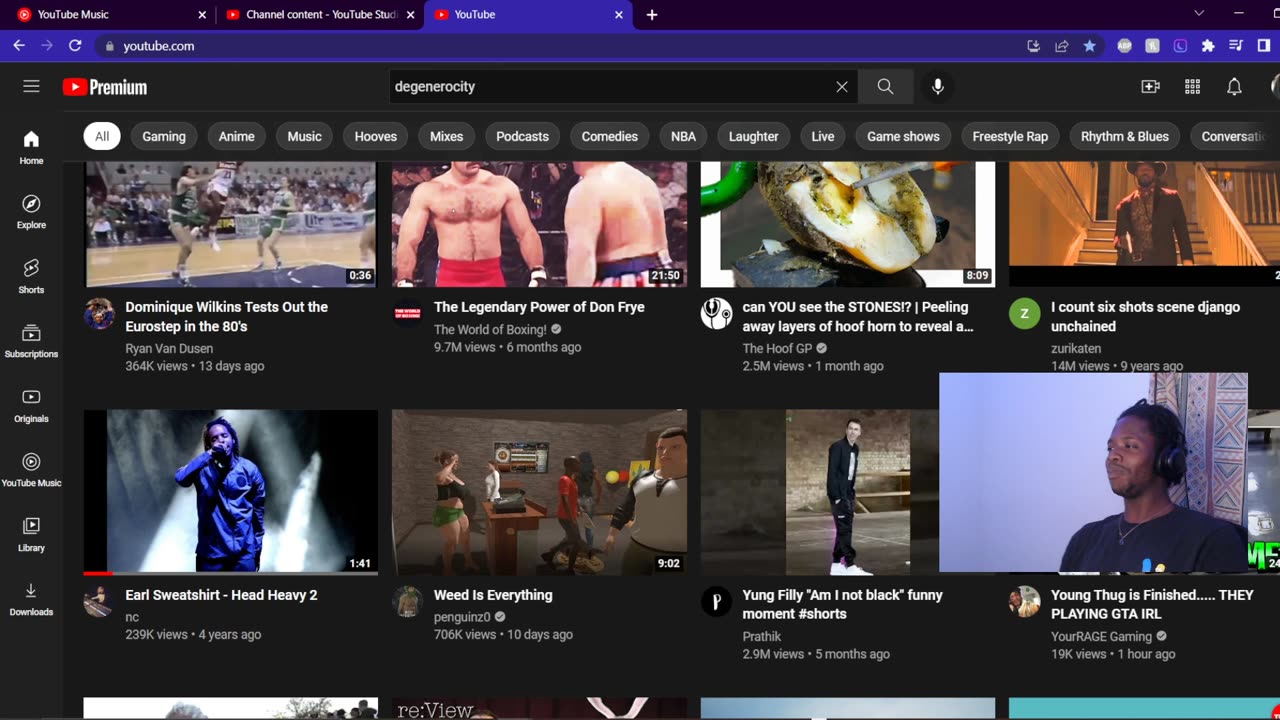Click the YouTube Premium logo

(x=105, y=87)
